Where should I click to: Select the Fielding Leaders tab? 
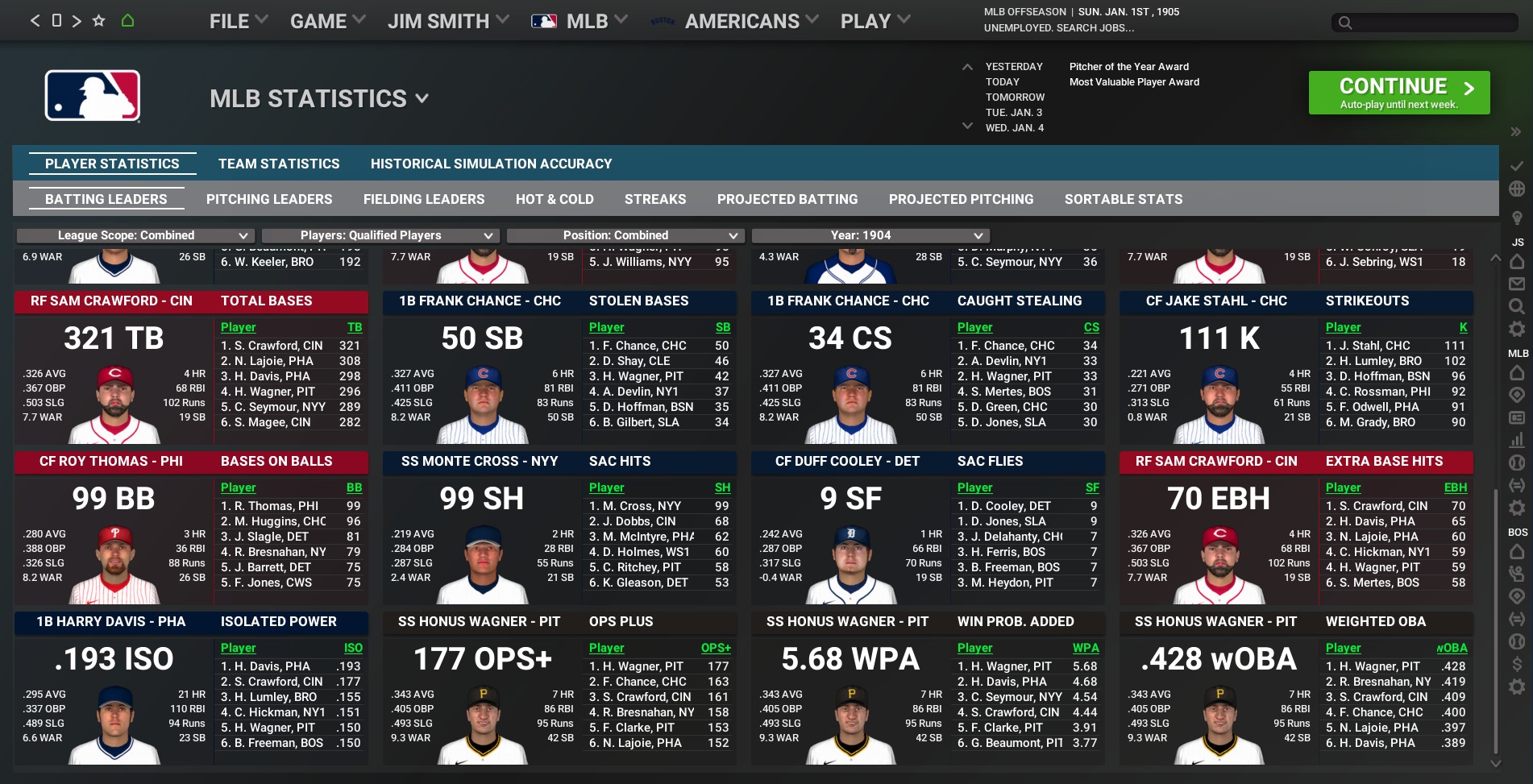pos(424,199)
